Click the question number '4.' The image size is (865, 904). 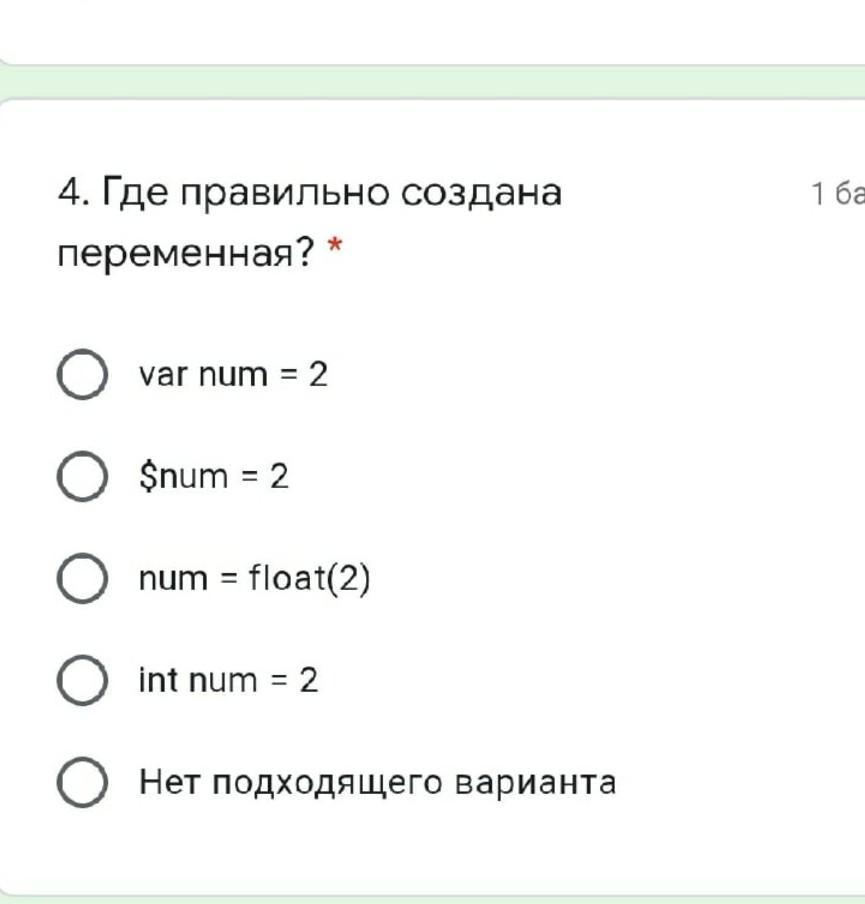(x=74, y=192)
